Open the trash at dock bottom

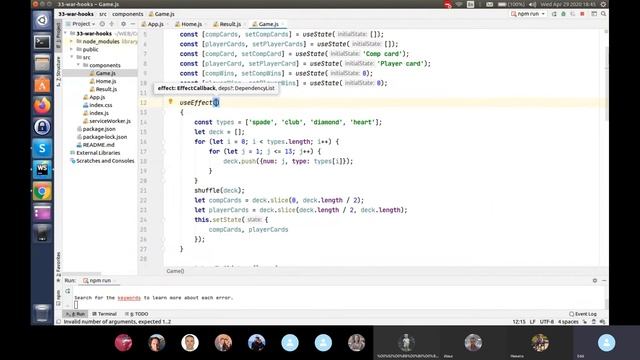(x=42, y=313)
